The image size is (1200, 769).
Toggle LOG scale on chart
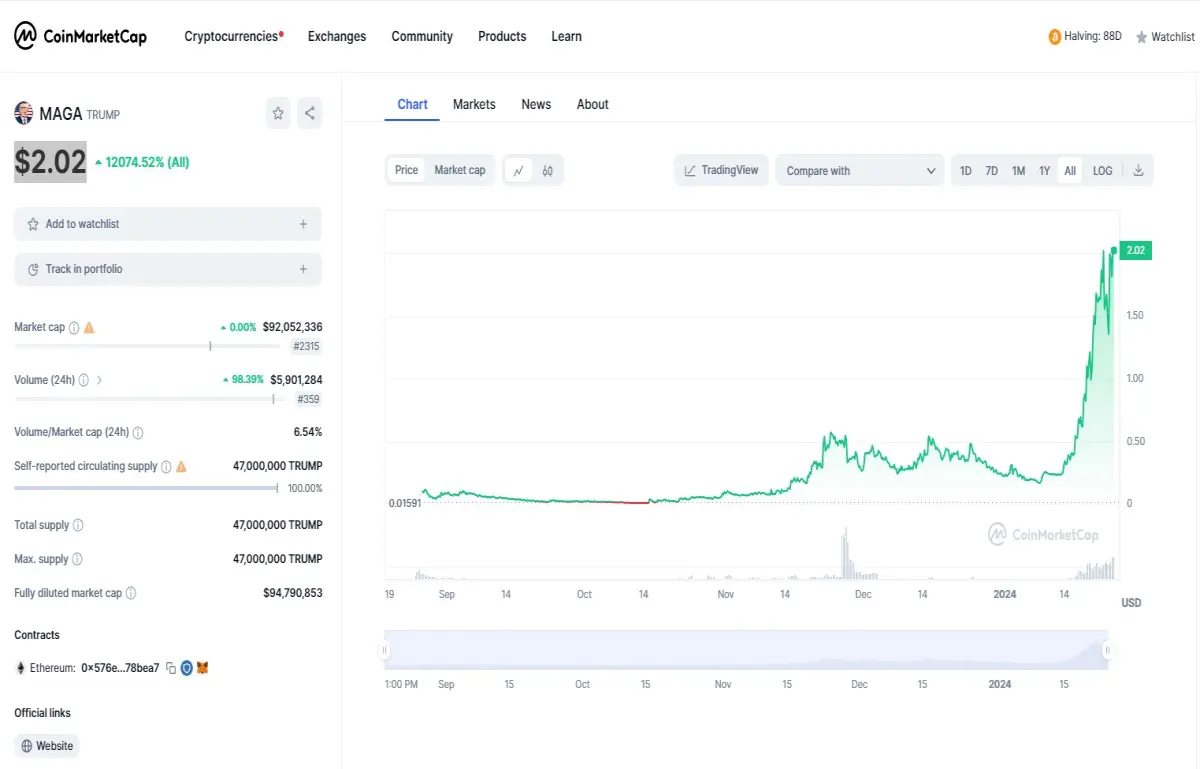pyautogui.click(x=1103, y=171)
